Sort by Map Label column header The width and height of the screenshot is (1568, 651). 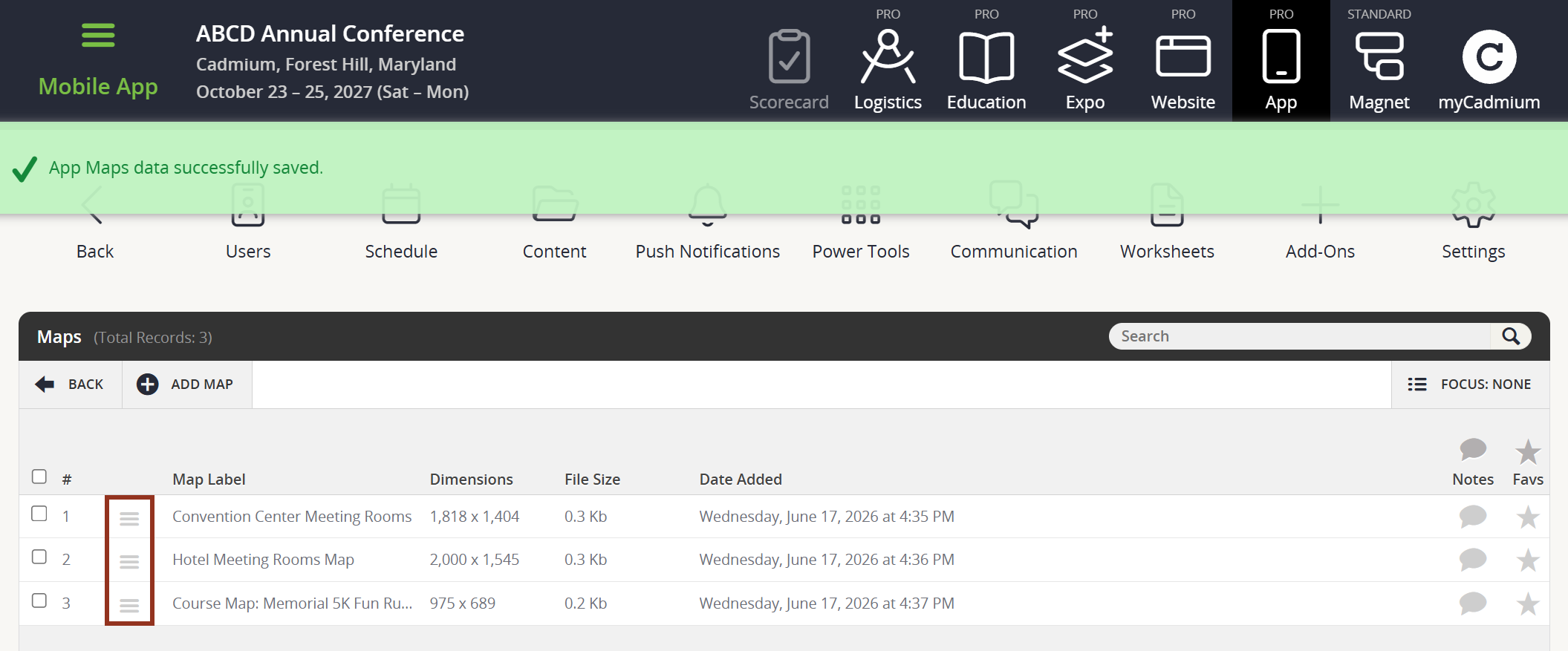pyautogui.click(x=209, y=480)
